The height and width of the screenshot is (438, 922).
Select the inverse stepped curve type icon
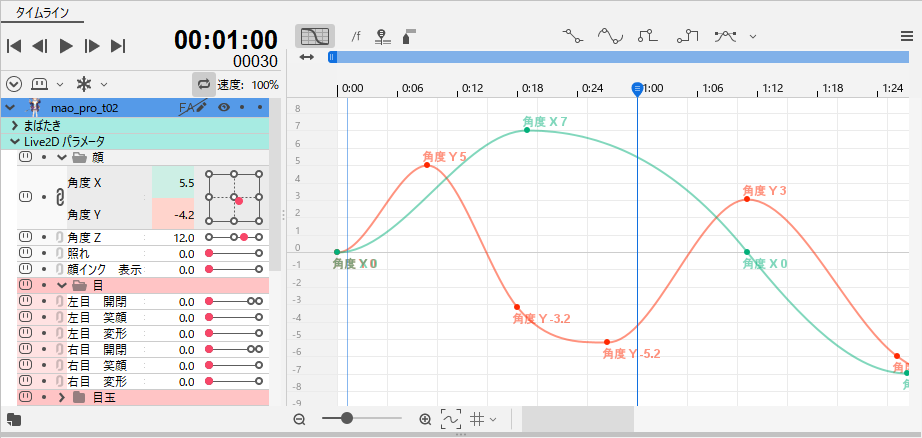687,36
